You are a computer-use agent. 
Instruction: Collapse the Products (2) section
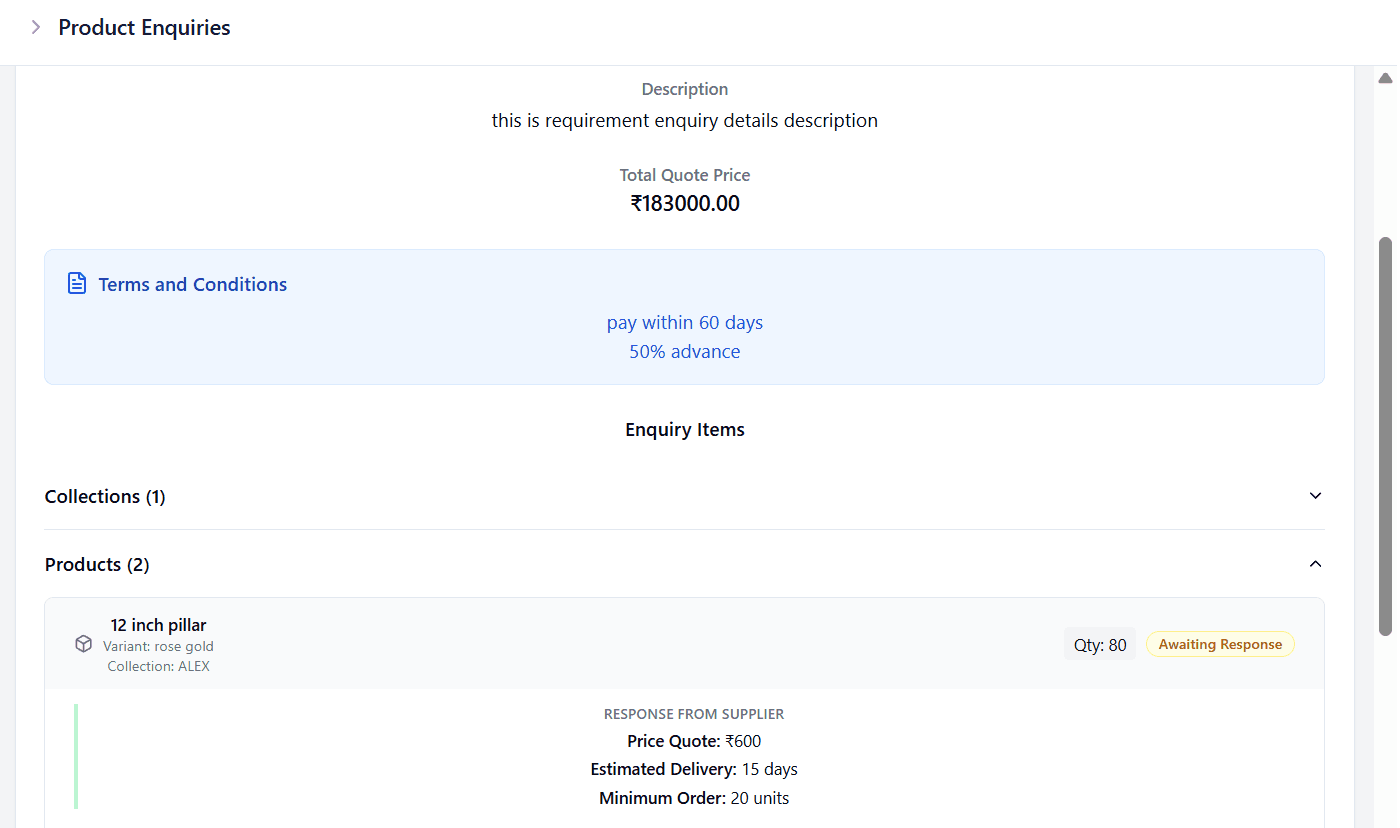(1315, 563)
